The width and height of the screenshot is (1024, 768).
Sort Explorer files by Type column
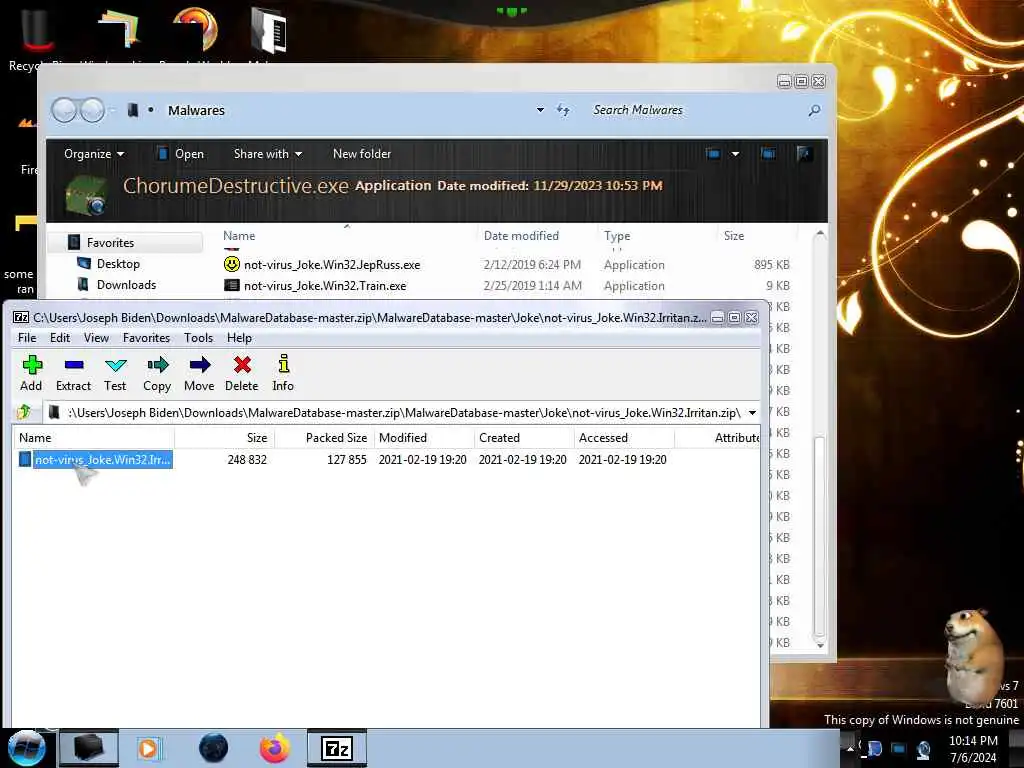point(617,236)
